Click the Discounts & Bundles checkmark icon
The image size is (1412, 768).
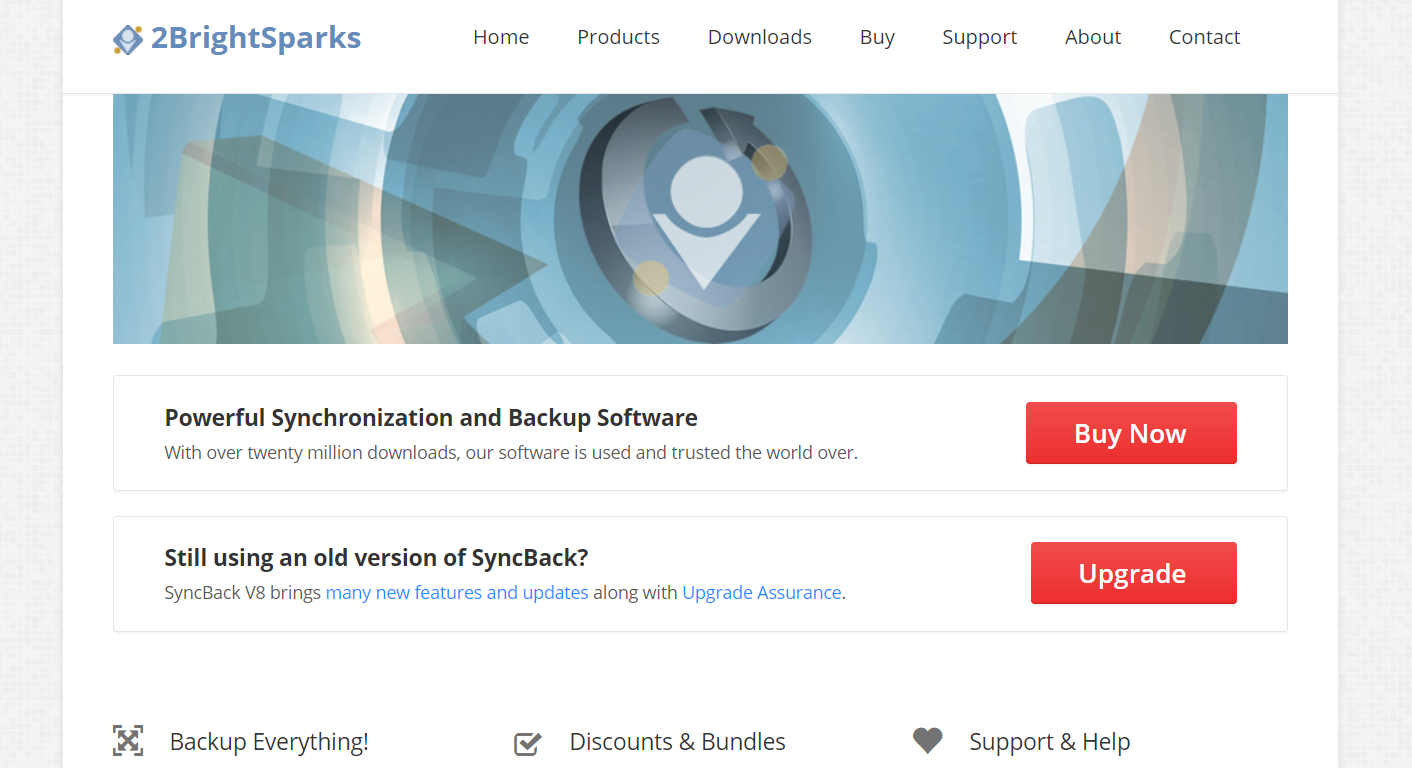point(528,743)
